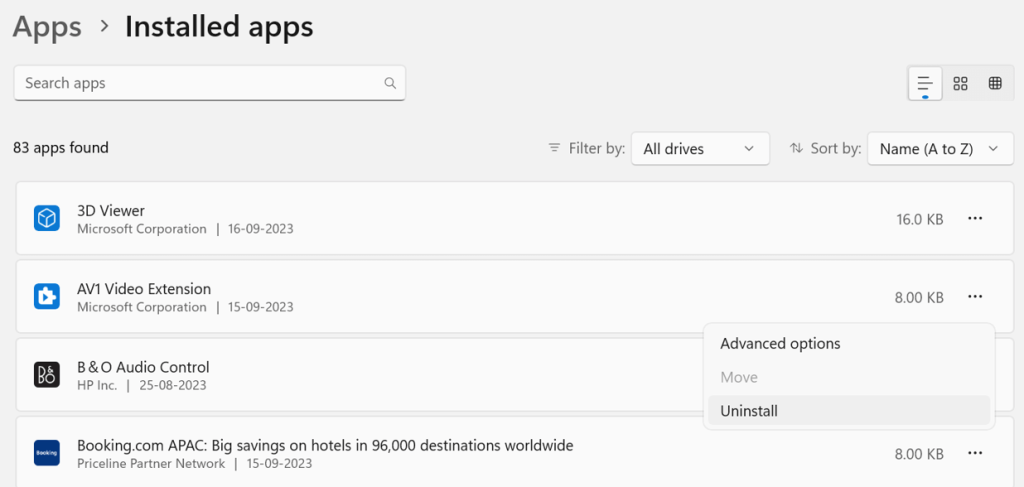
Task: Click HP Inc. publisher text
Action: [97, 385]
